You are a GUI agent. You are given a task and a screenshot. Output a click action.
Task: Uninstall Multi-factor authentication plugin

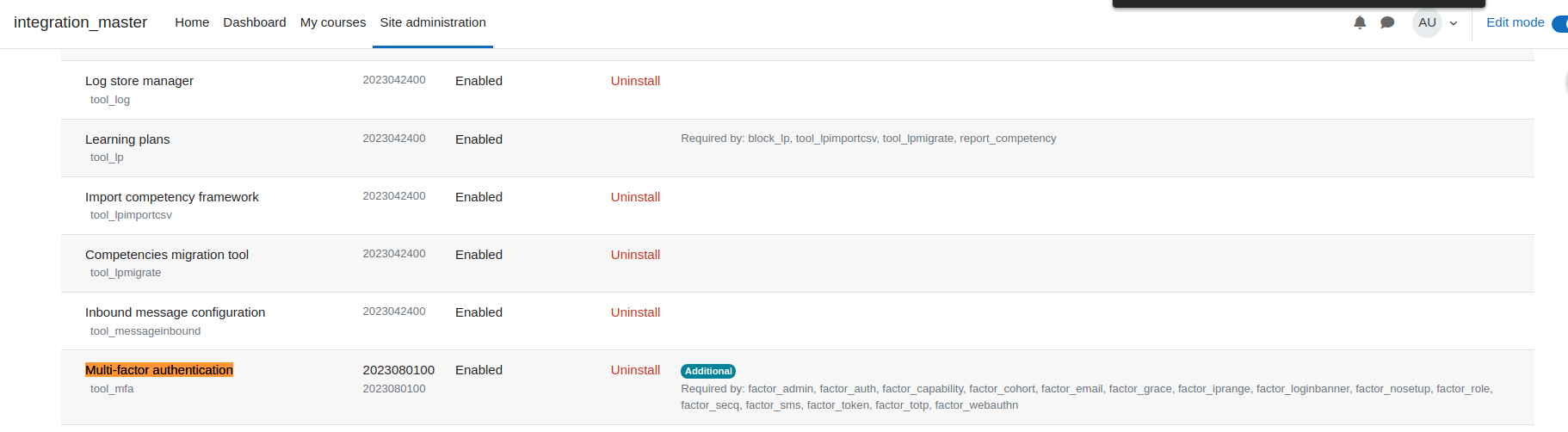(x=635, y=370)
